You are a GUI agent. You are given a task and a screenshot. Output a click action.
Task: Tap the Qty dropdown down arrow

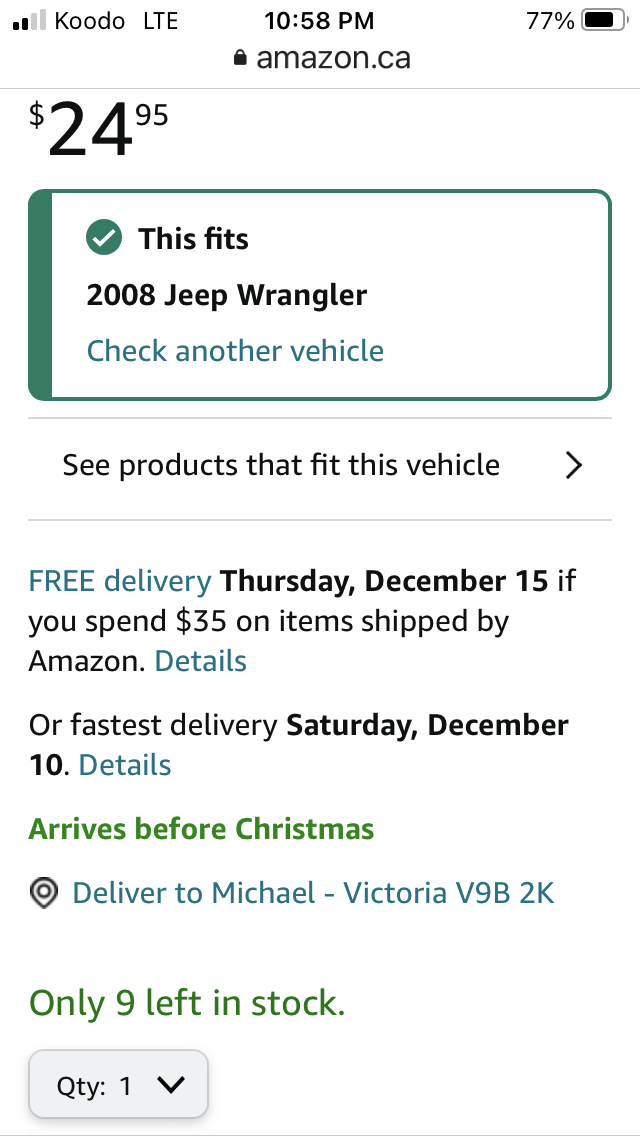(171, 1086)
